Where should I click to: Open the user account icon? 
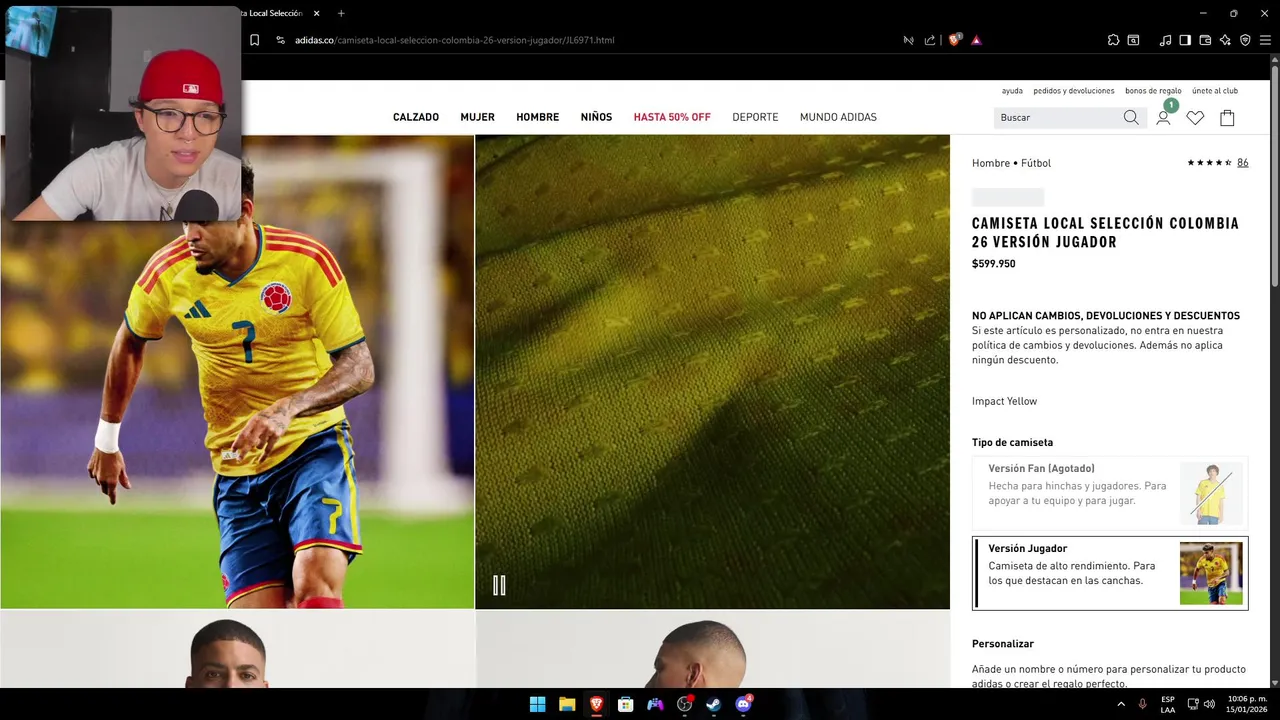[1163, 118]
